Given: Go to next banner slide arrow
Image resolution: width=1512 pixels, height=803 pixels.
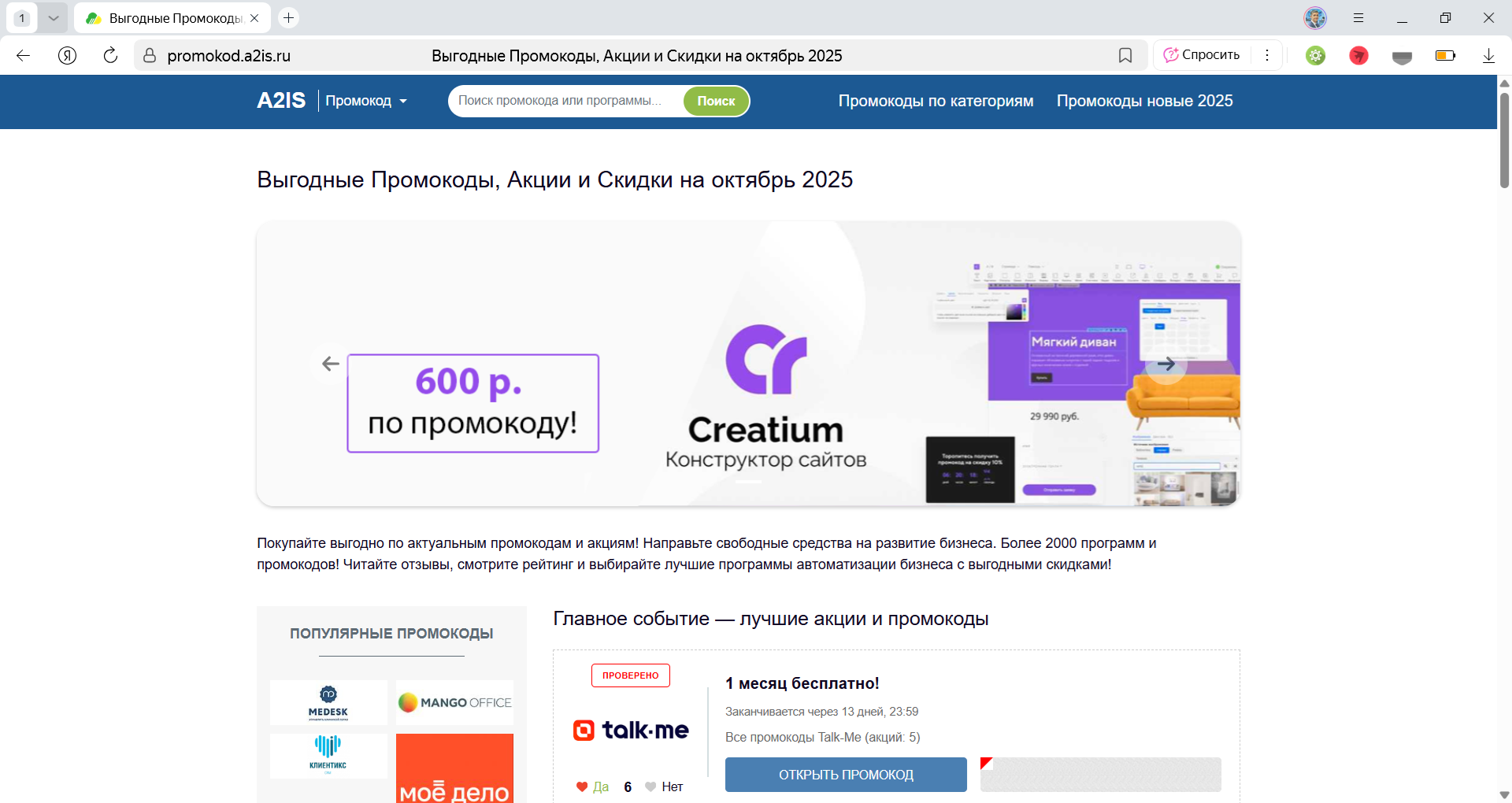Looking at the screenshot, I should click(x=1165, y=364).
